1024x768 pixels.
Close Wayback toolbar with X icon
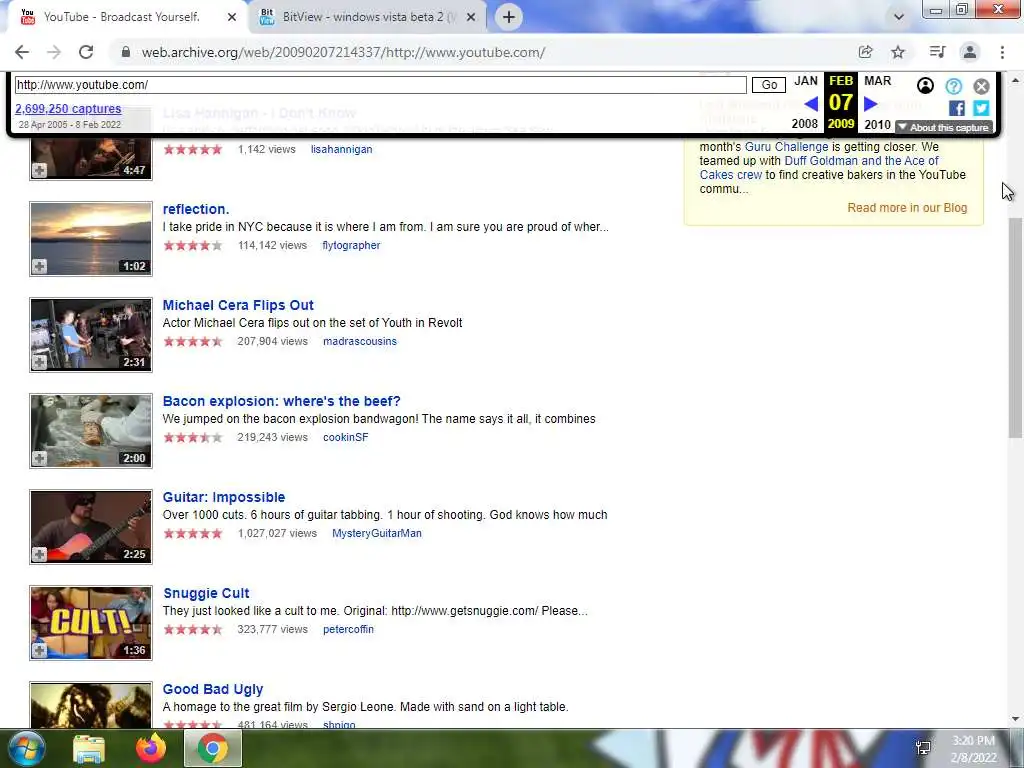tap(981, 86)
